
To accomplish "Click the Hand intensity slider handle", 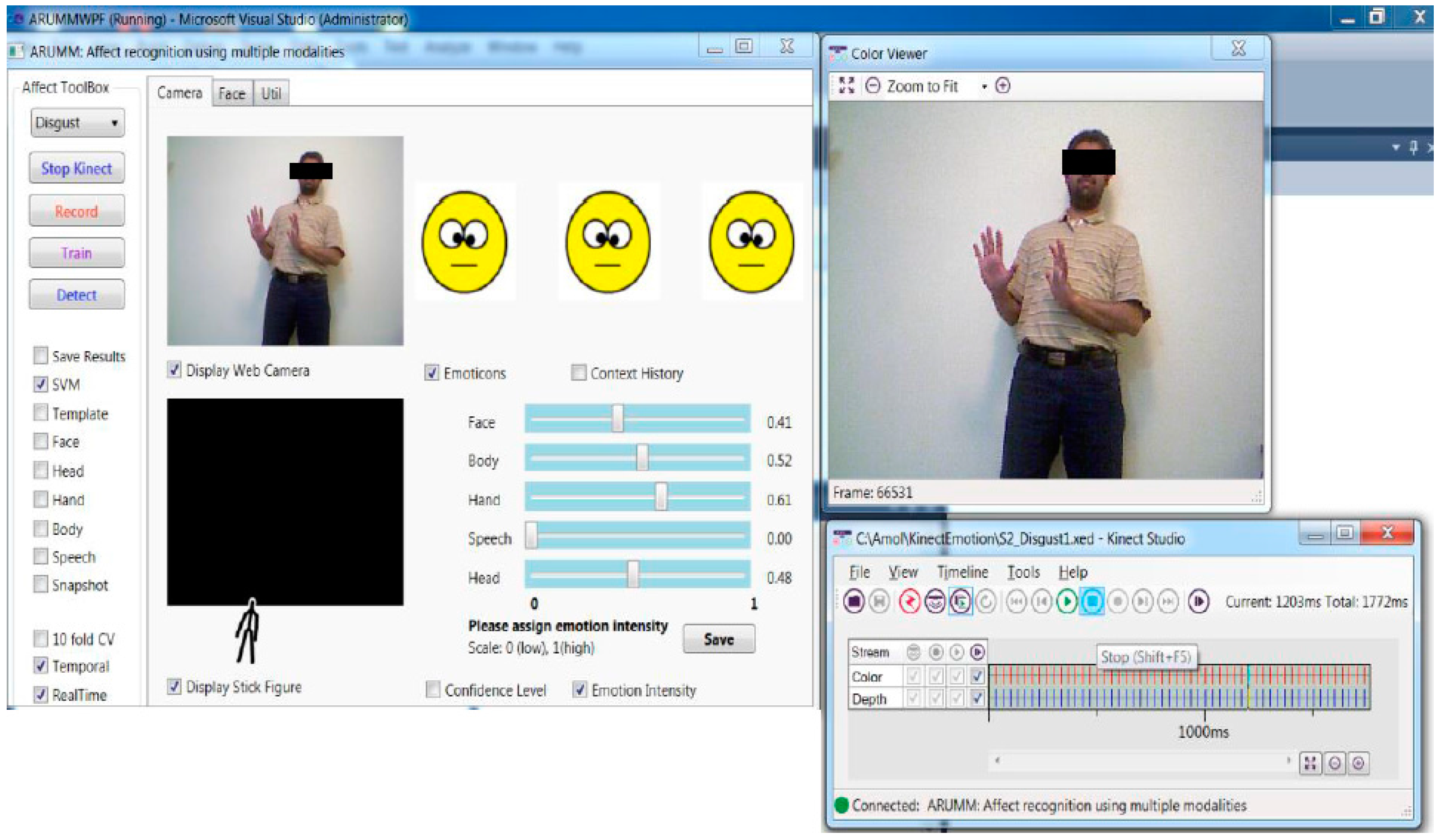I will [x=661, y=496].
